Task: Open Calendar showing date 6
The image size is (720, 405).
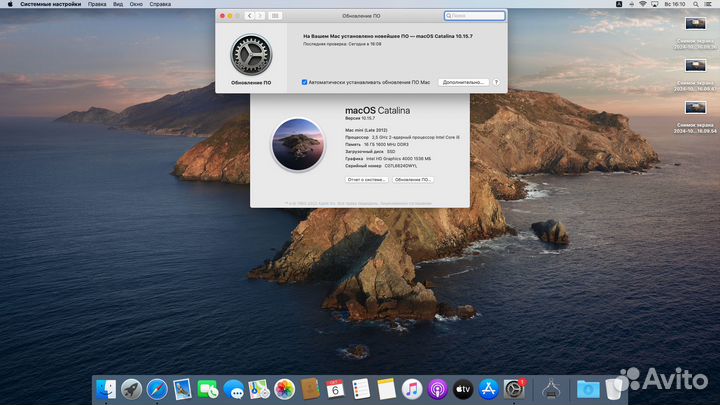Action: 335,390
